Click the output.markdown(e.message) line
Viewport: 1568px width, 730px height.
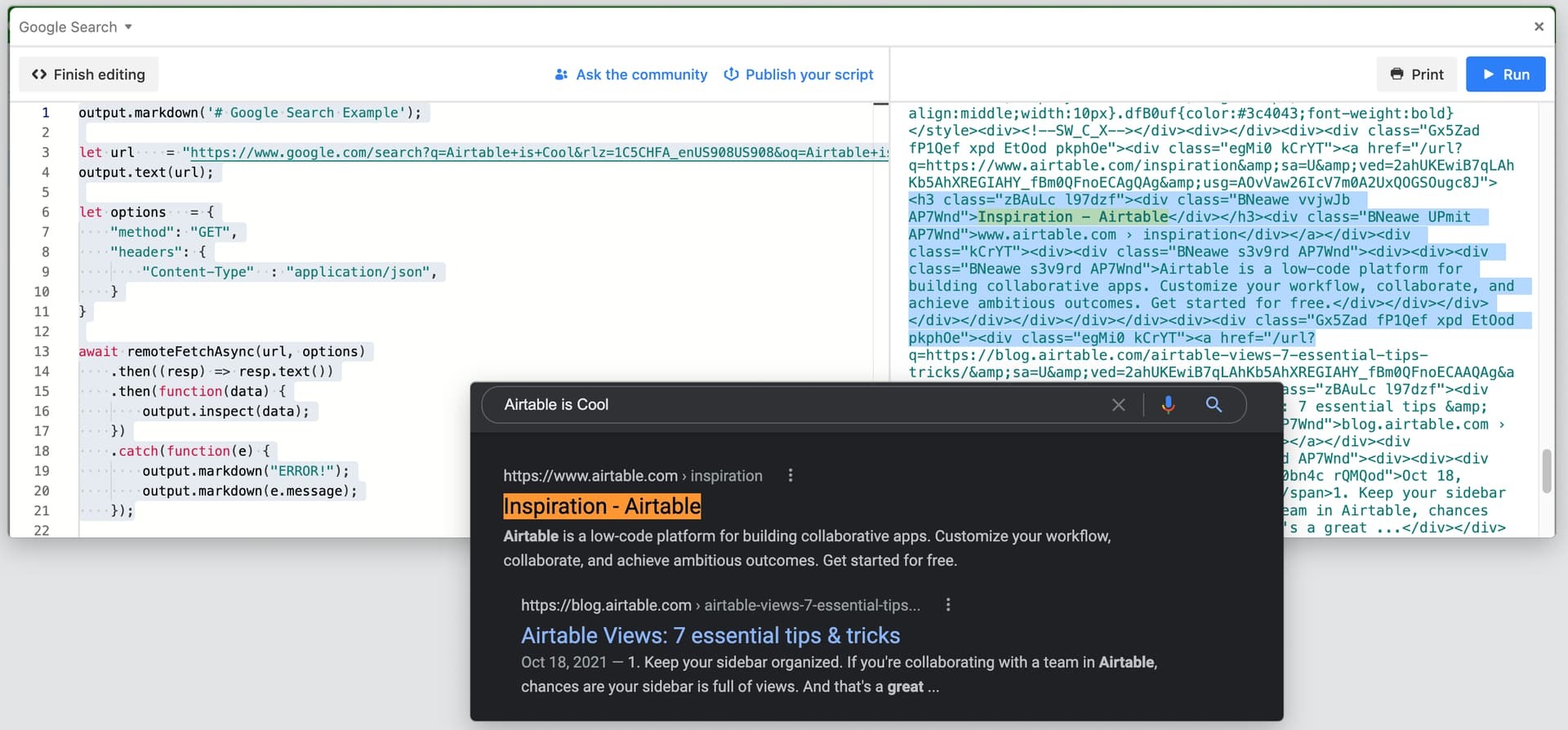tap(250, 492)
